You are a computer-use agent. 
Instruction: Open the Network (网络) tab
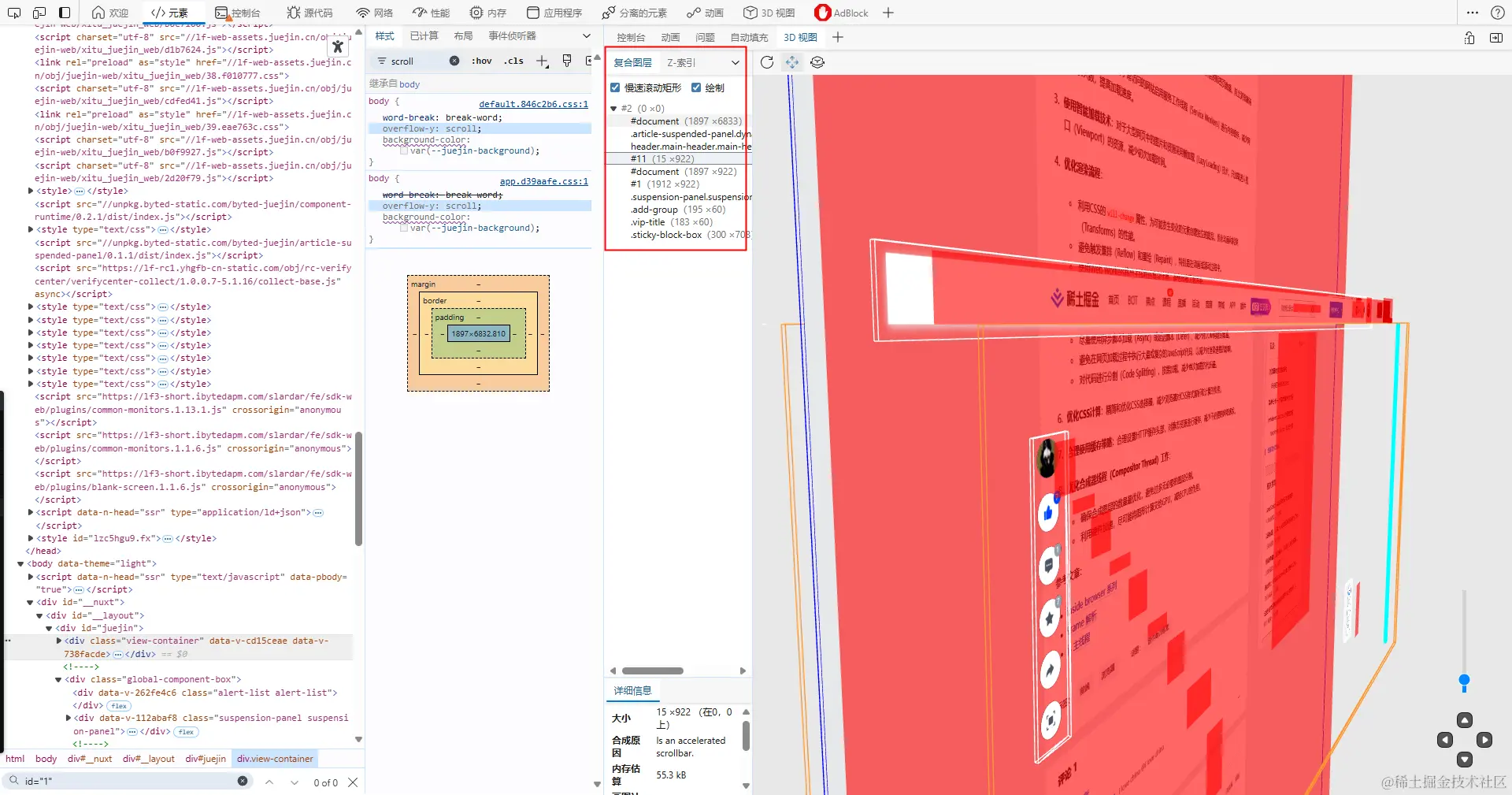(x=374, y=13)
